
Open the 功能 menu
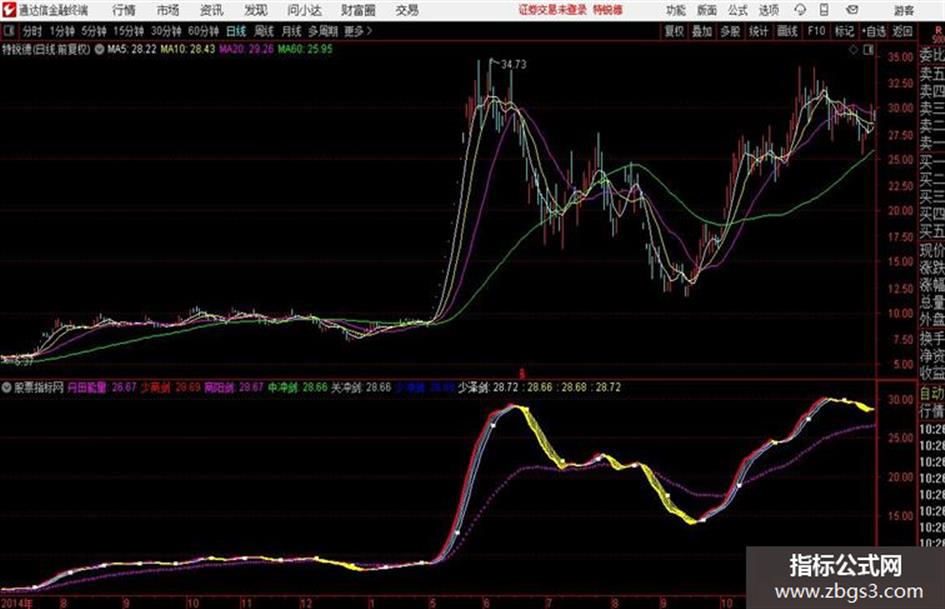point(676,10)
